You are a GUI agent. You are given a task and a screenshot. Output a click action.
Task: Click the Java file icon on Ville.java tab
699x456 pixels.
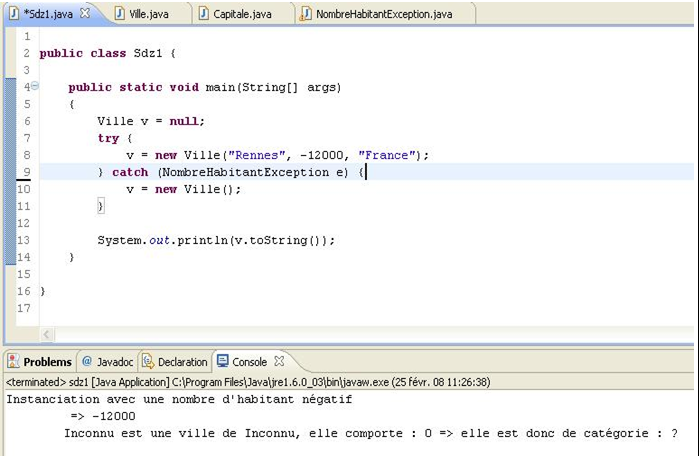[119, 13]
